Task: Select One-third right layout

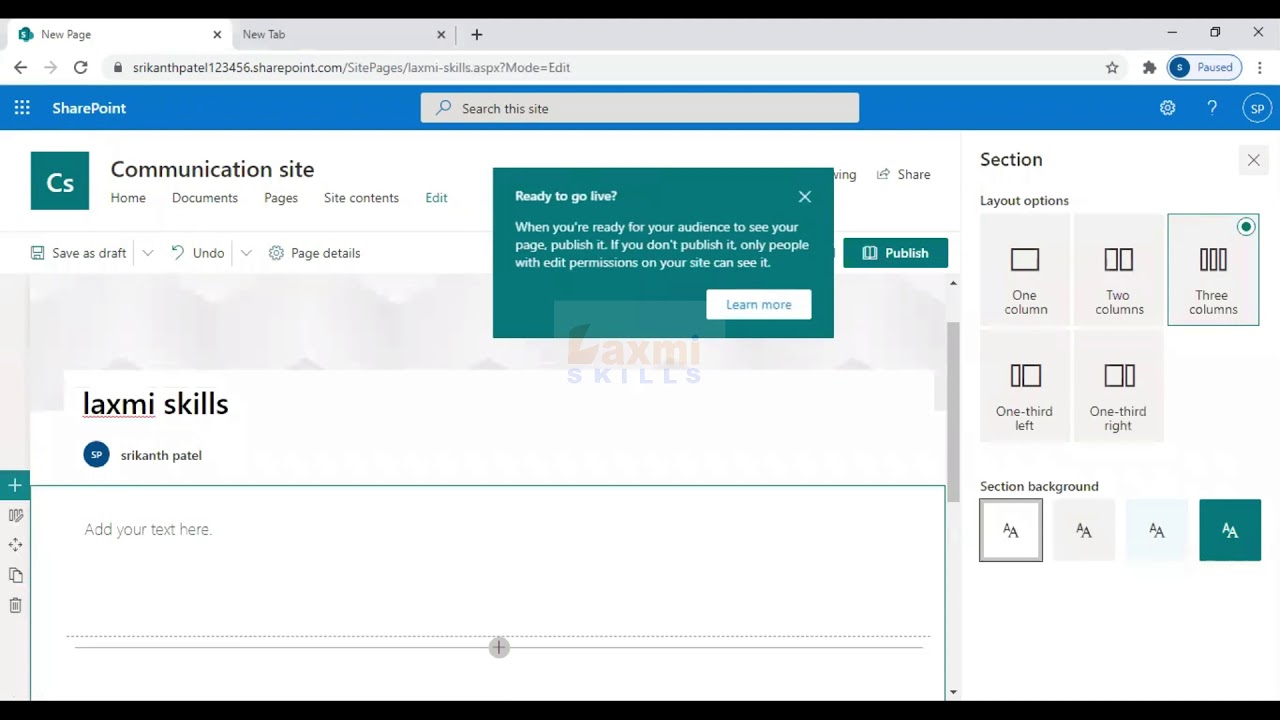Action: [1118, 386]
